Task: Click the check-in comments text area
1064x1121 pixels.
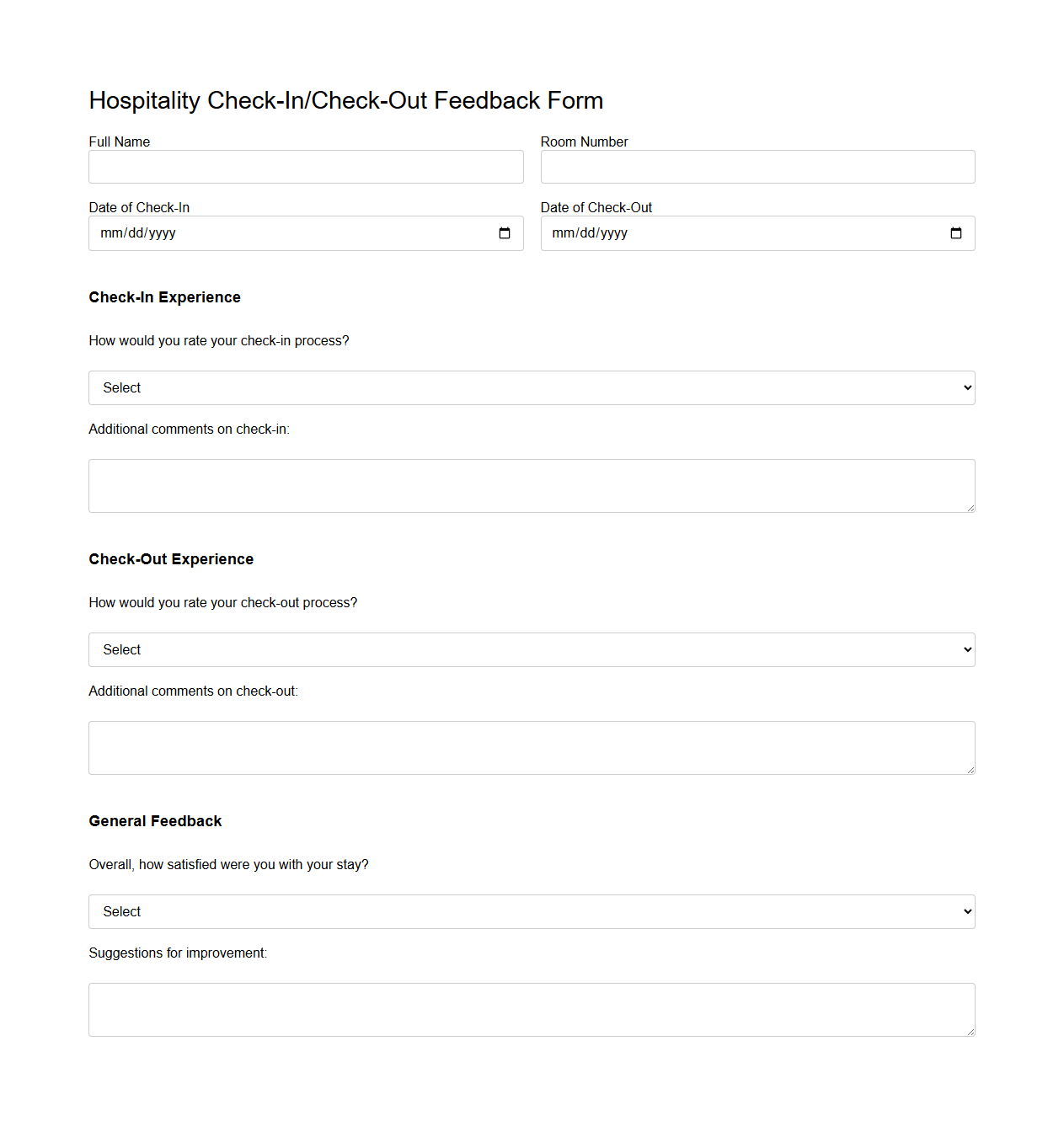Action: pyautogui.click(x=531, y=486)
